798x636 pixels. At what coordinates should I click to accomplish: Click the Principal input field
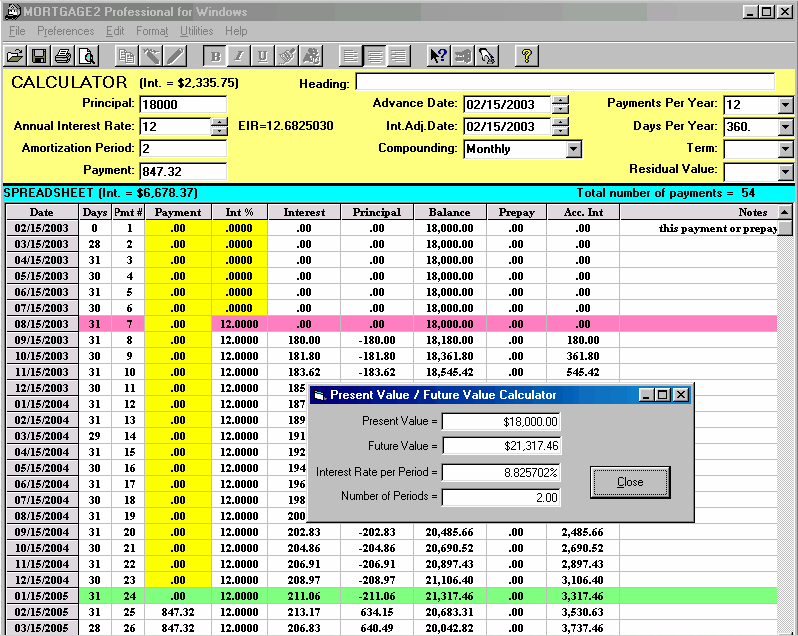point(183,105)
